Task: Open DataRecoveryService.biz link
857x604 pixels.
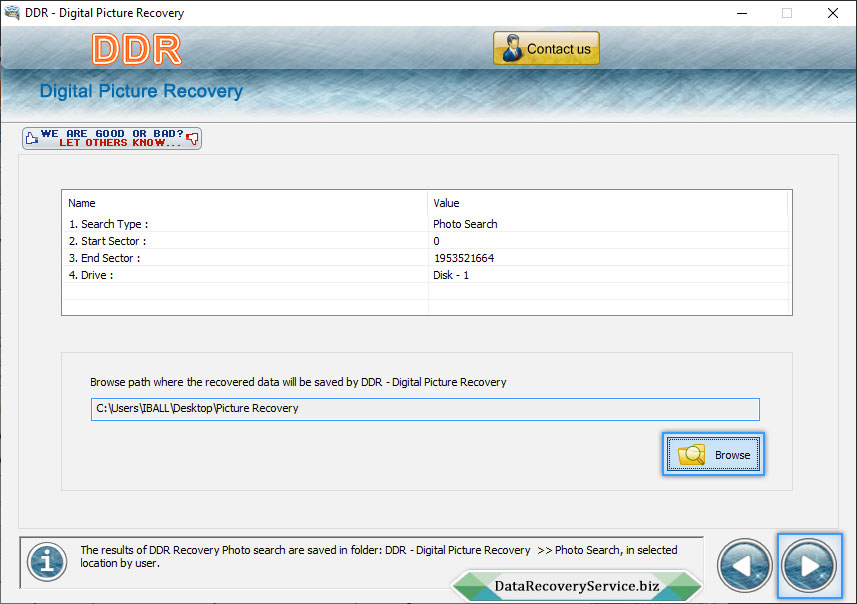Action: click(x=577, y=586)
